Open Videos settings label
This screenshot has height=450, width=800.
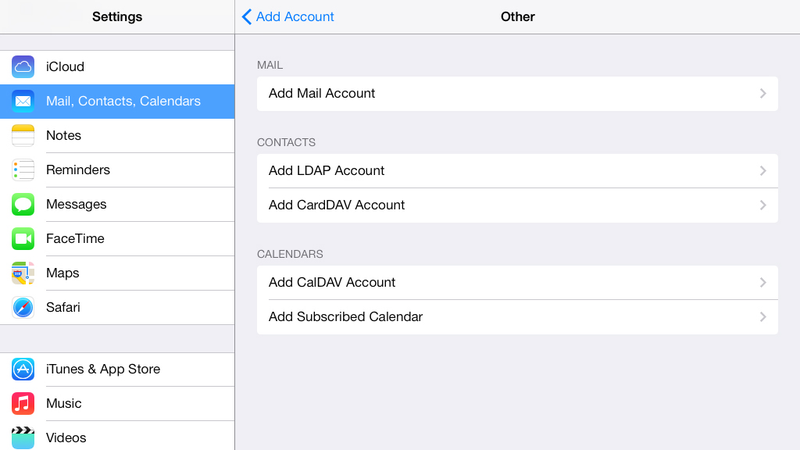click(66, 438)
